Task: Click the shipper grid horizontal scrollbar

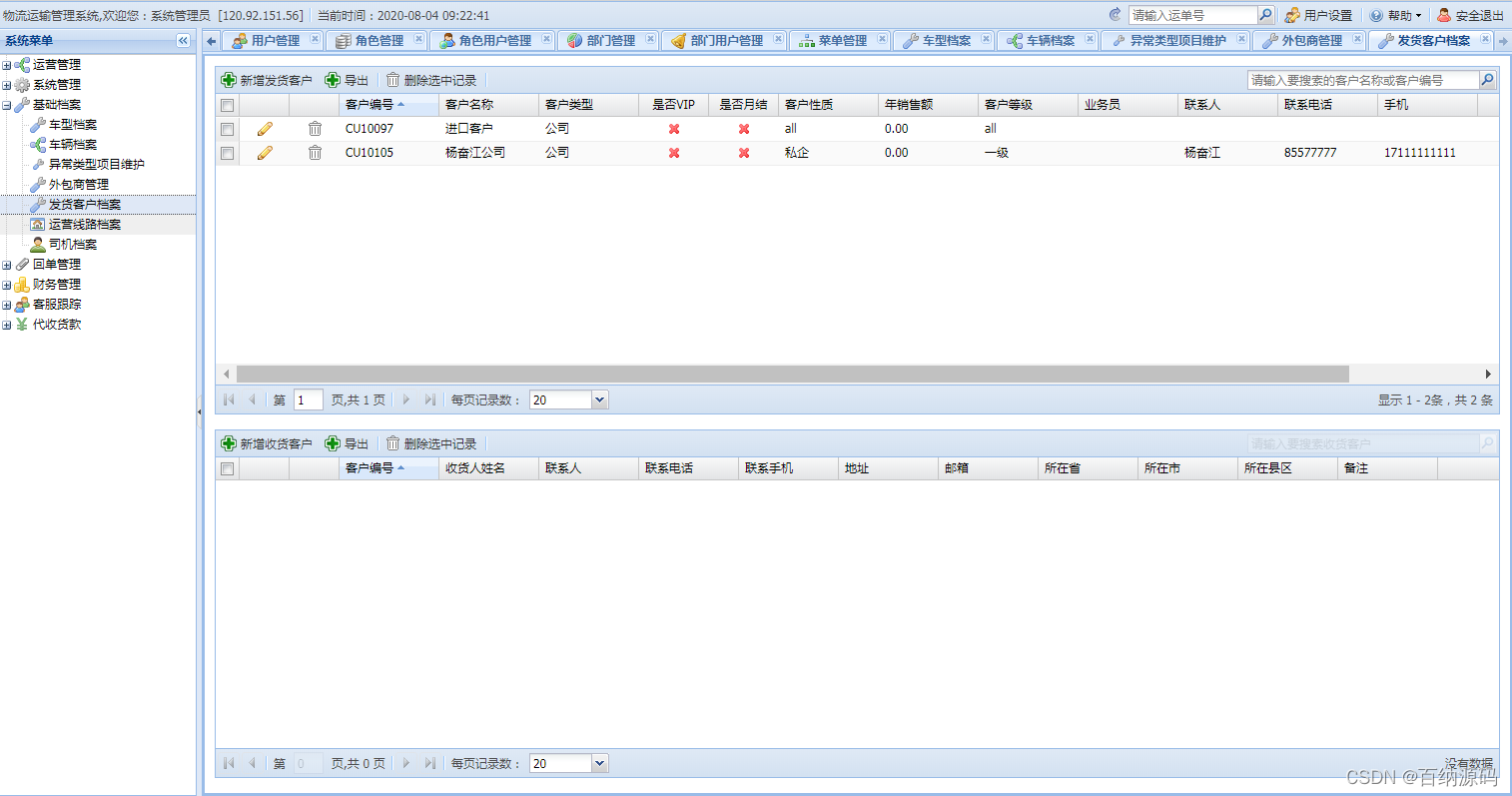Action: [x=792, y=374]
